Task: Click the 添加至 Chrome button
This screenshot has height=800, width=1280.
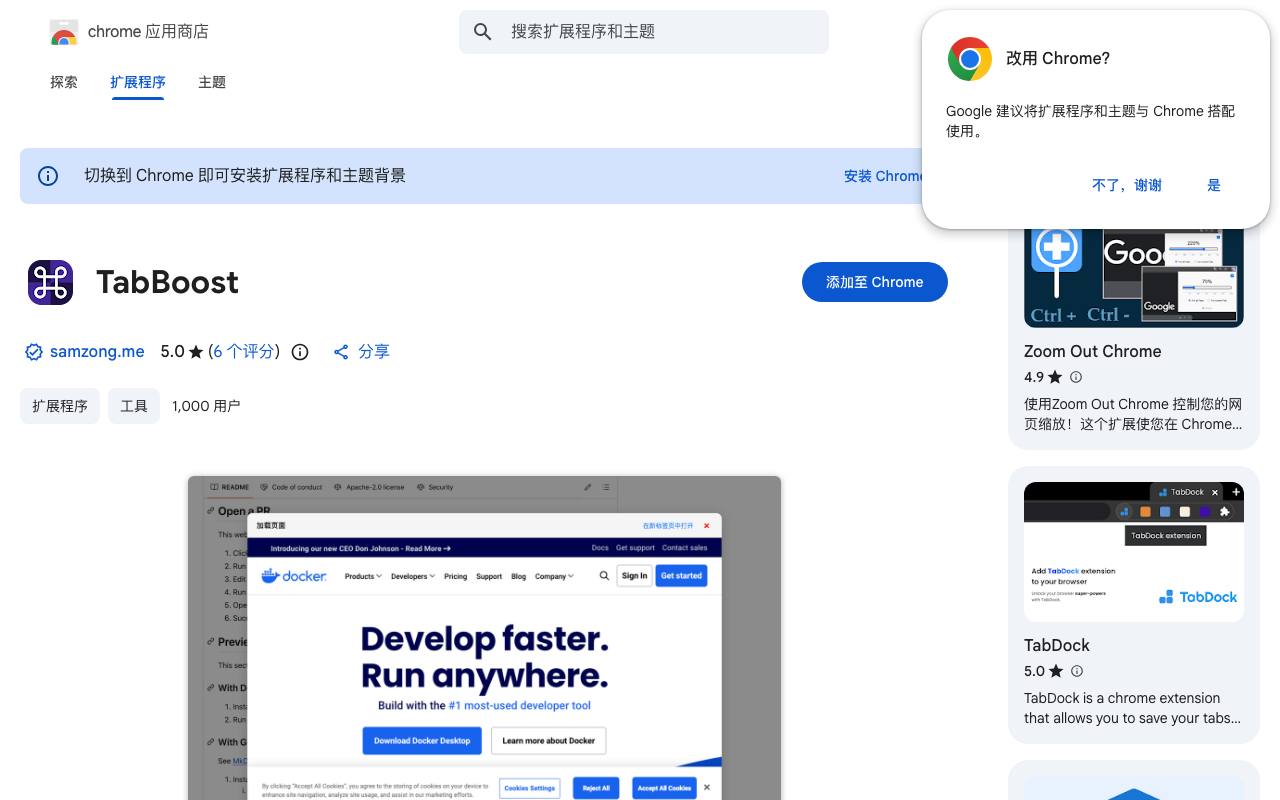Action: [x=875, y=282]
